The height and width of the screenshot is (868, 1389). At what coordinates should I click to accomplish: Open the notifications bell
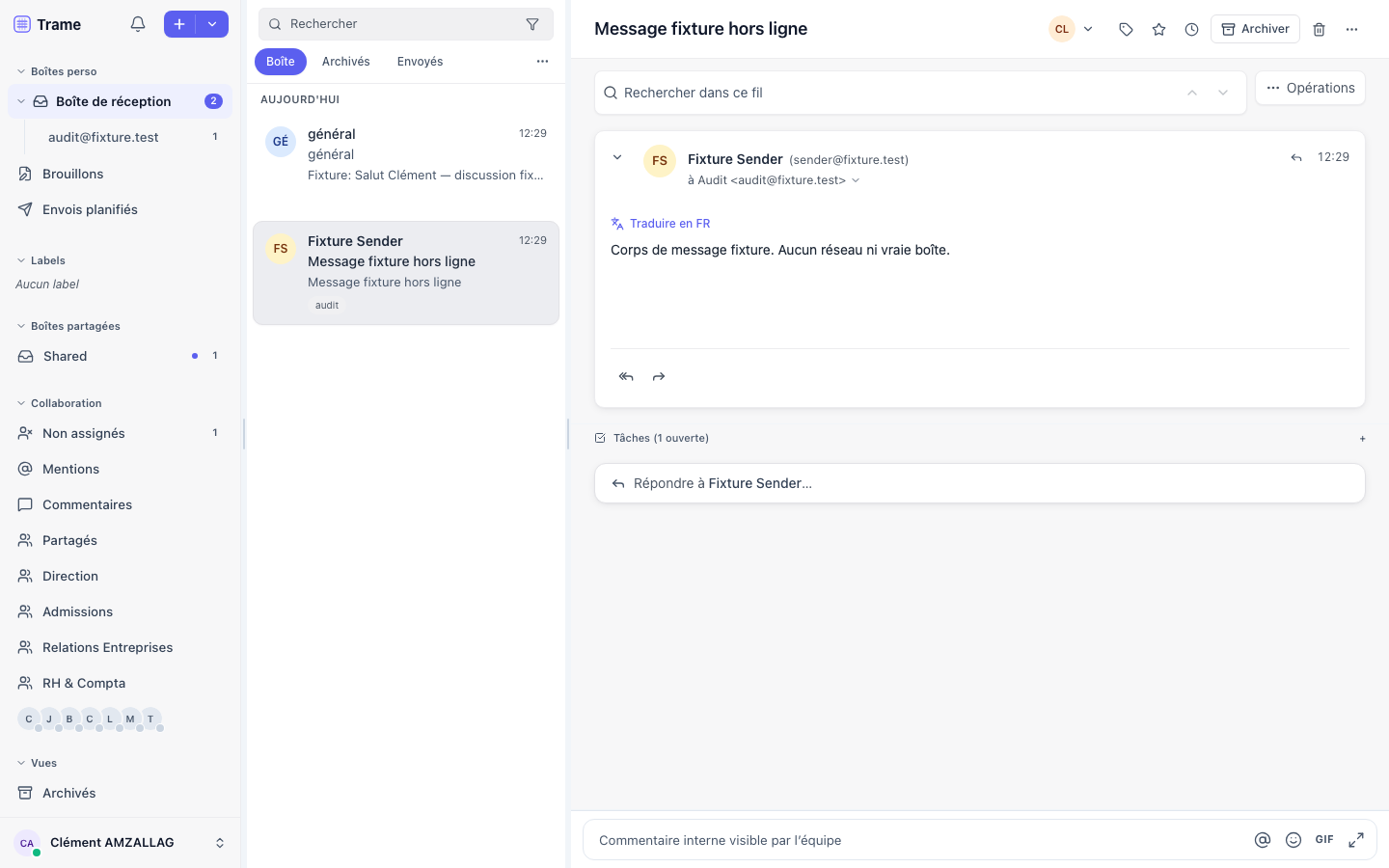[x=138, y=24]
